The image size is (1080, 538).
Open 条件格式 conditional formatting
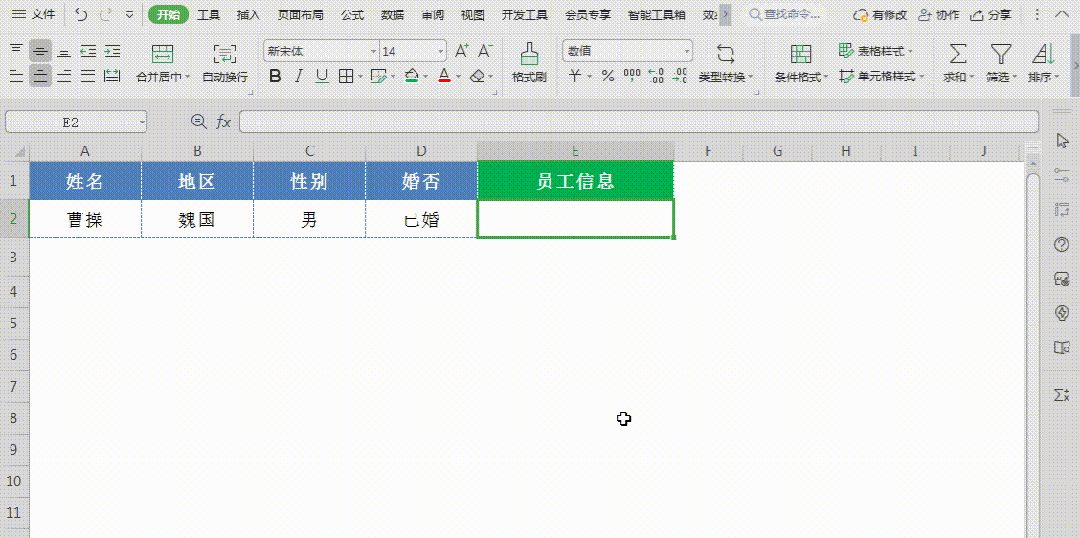(801, 63)
